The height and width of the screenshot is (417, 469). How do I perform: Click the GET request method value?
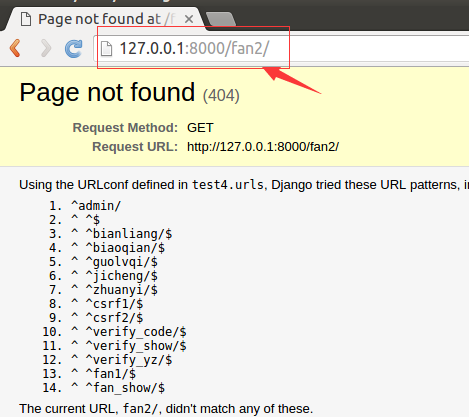(x=200, y=128)
